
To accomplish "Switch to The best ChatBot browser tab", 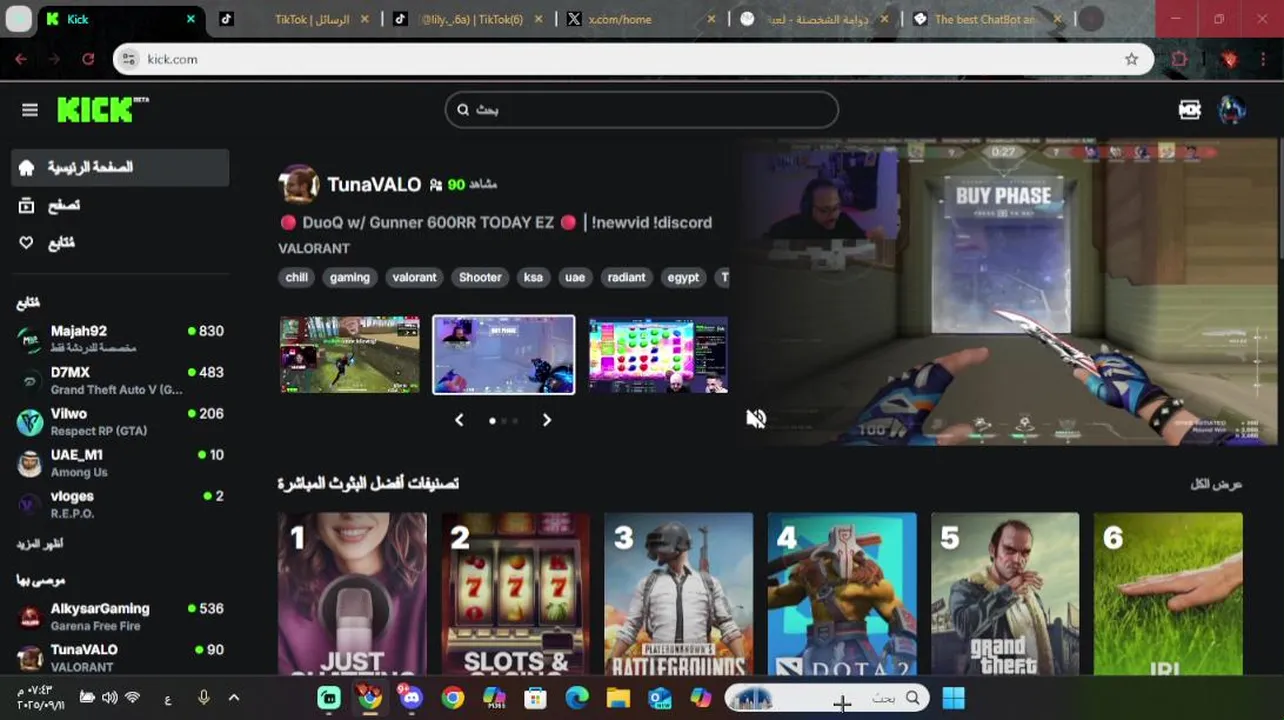I will click(986, 19).
